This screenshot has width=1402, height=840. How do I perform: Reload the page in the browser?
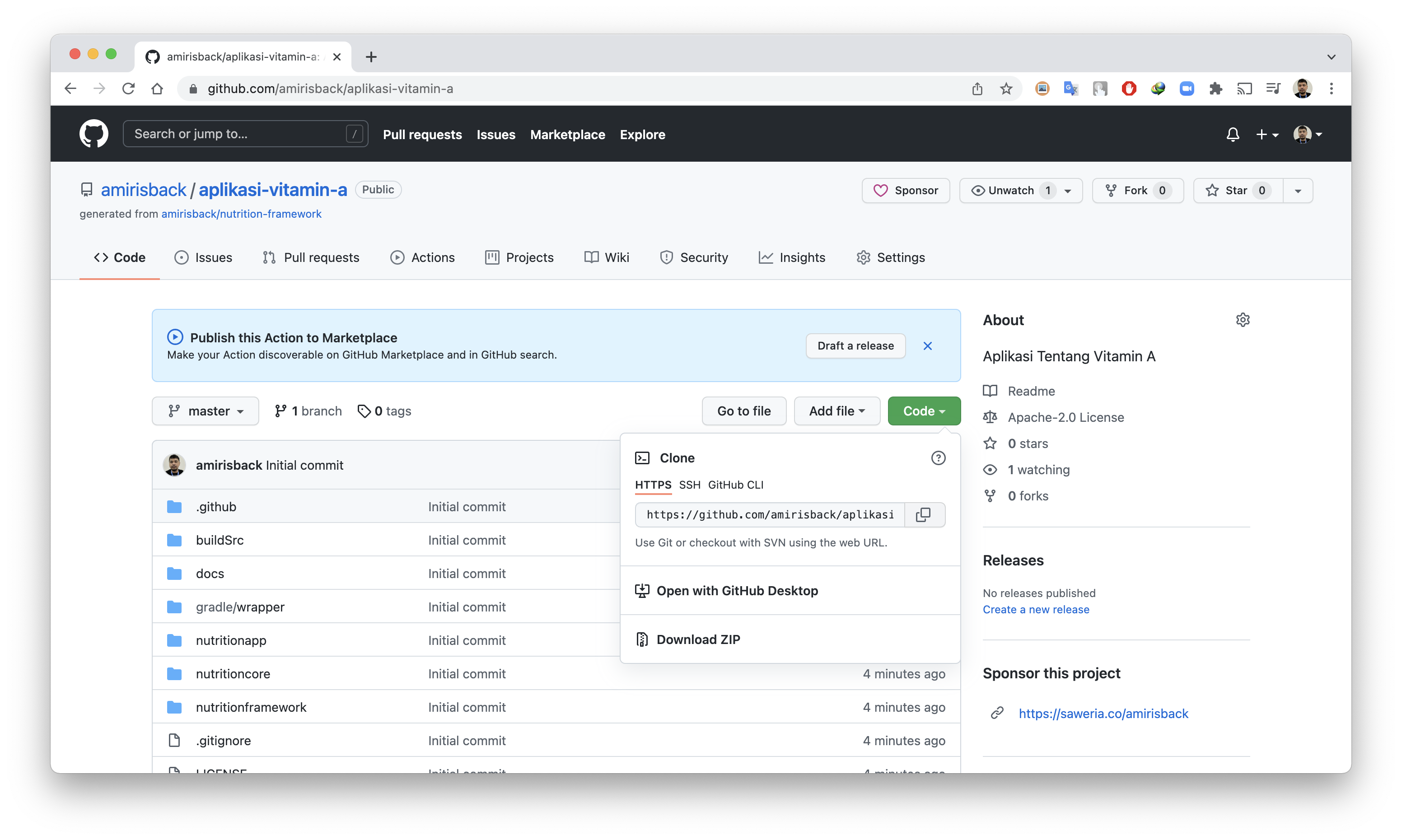coord(128,89)
